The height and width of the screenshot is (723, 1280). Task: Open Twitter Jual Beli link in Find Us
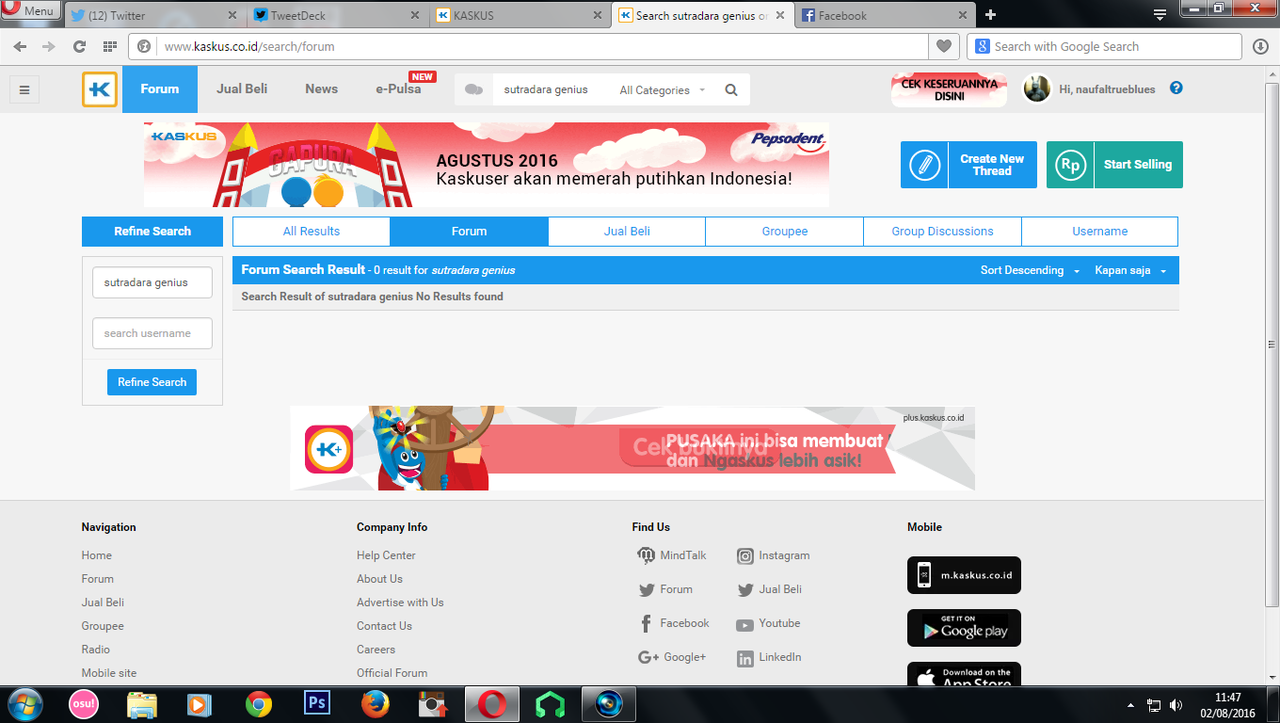pyautogui.click(x=770, y=589)
